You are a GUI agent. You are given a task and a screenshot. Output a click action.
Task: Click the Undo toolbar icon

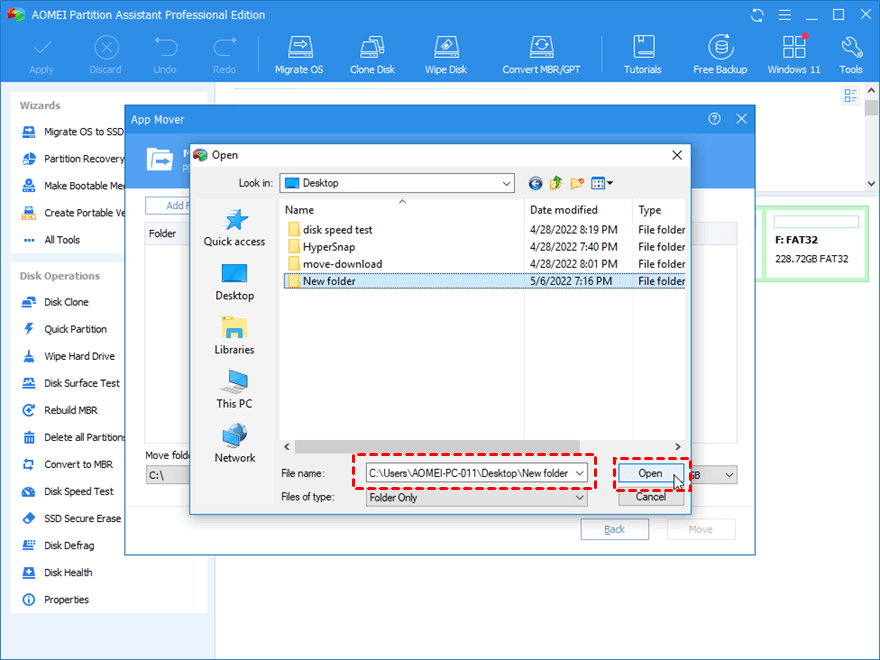click(165, 55)
